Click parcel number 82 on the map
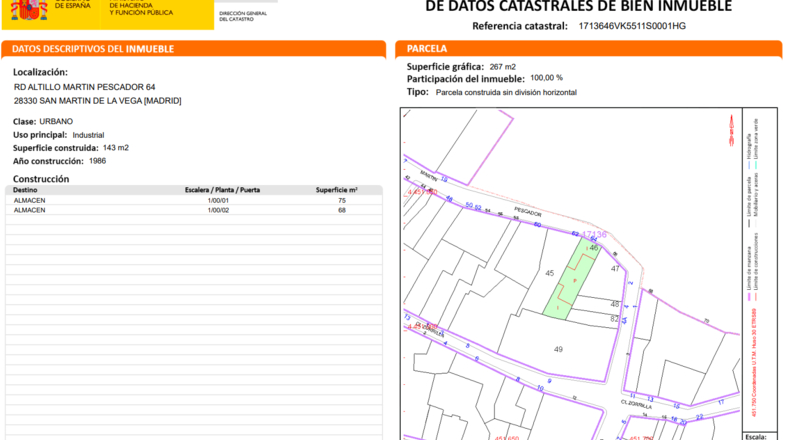The height and width of the screenshot is (440, 790). click(x=614, y=319)
